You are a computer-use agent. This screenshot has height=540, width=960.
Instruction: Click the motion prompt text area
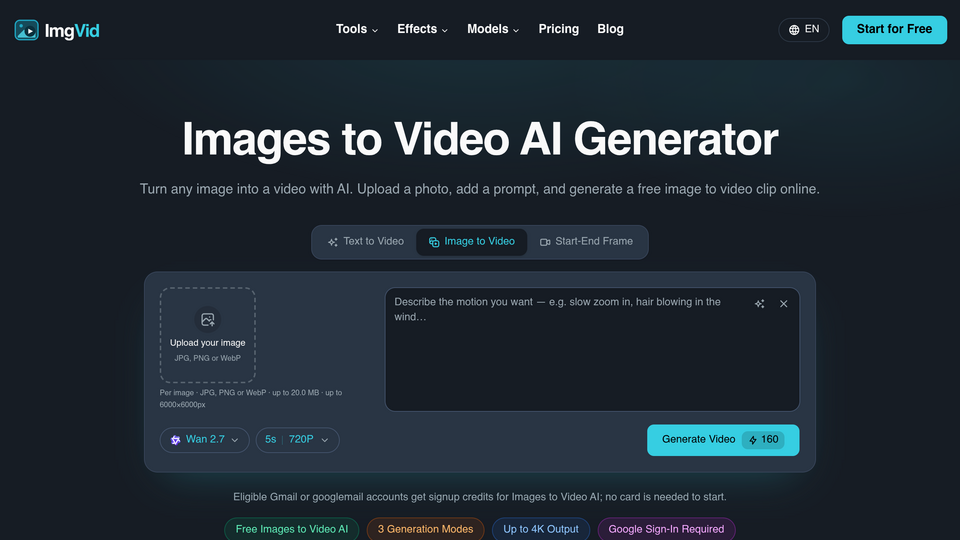click(592, 350)
